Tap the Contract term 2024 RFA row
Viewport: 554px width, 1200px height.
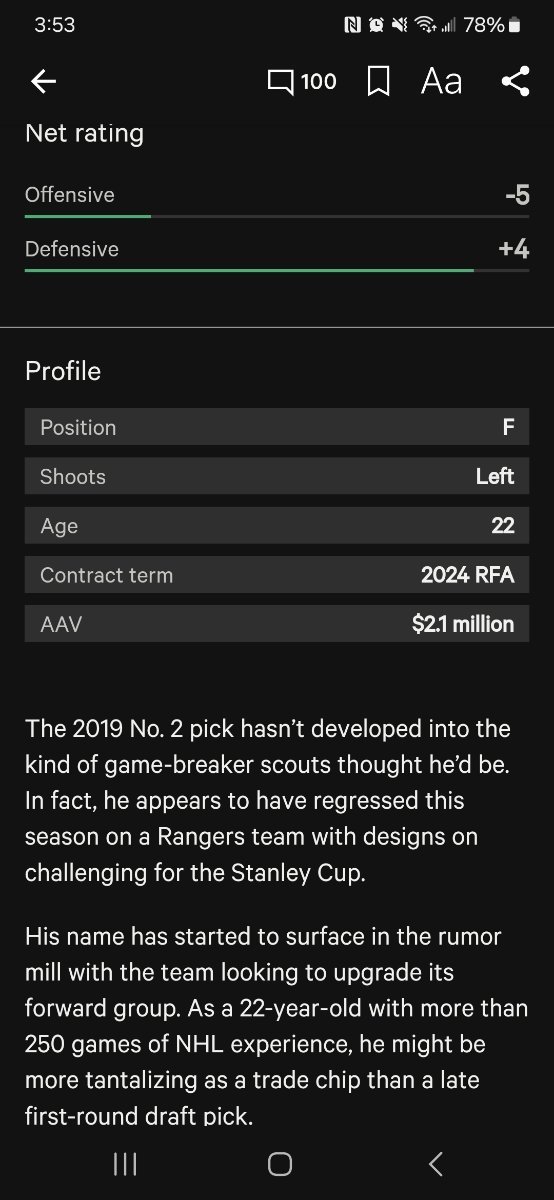click(x=277, y=575)
